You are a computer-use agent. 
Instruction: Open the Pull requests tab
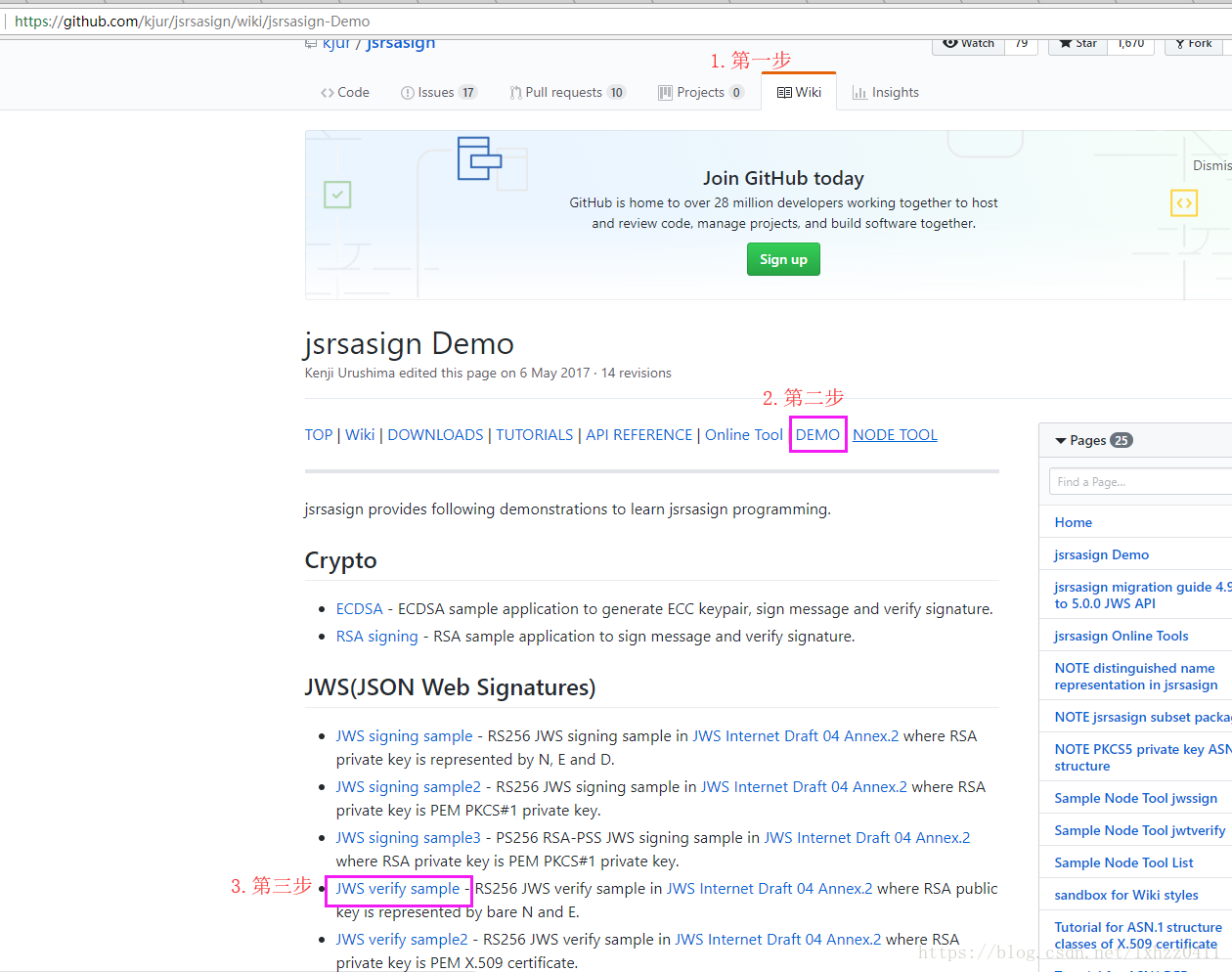[567, 92]
